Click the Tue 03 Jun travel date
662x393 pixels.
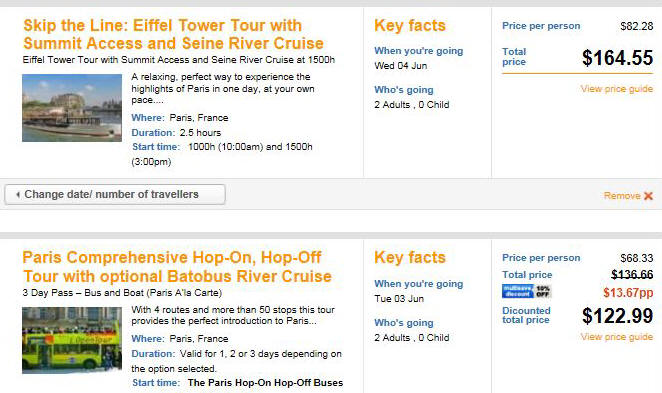click(399, 299)
